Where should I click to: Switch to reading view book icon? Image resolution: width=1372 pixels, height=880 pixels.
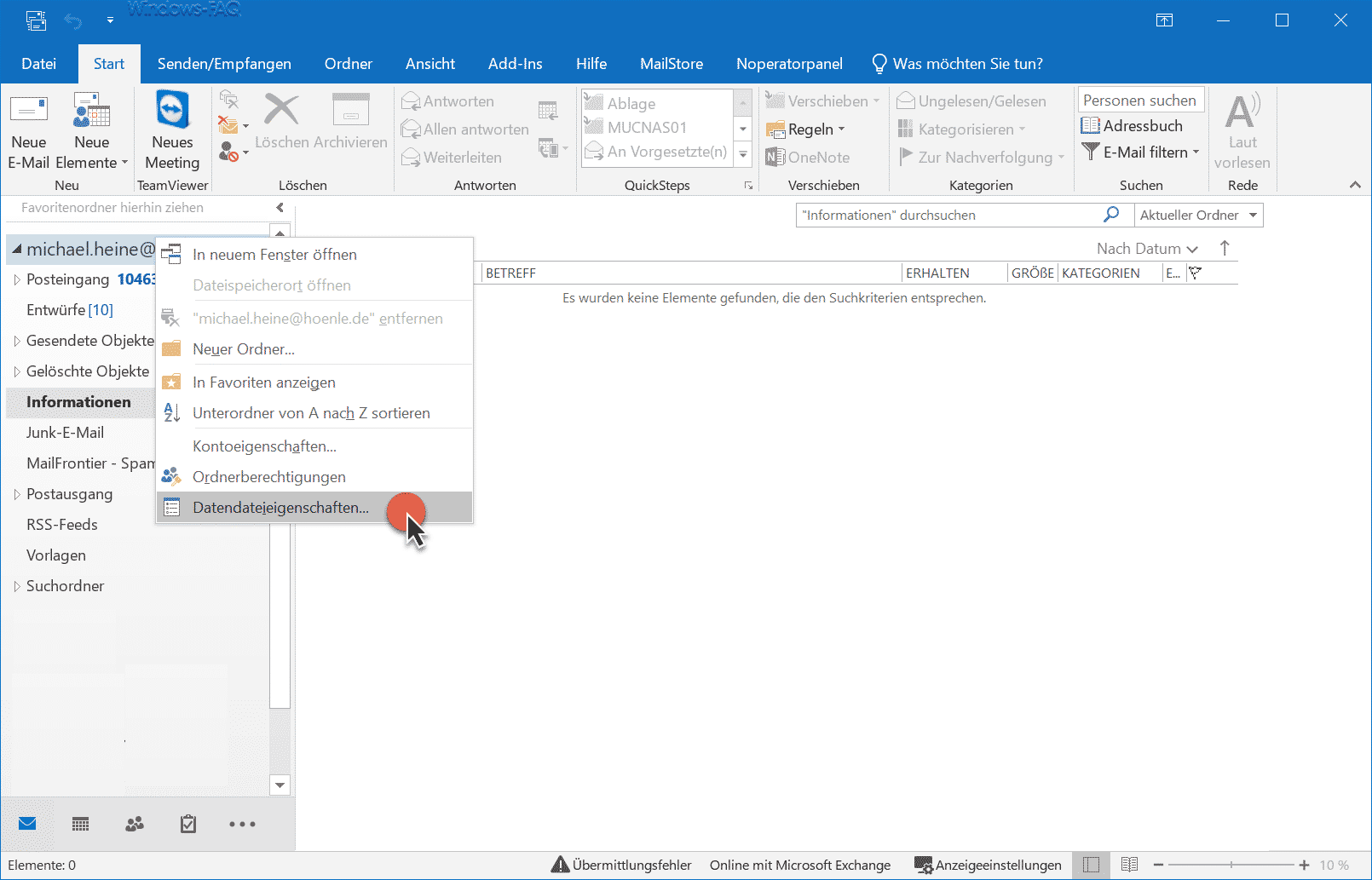pyautogui.click(x=1130, y=865)
